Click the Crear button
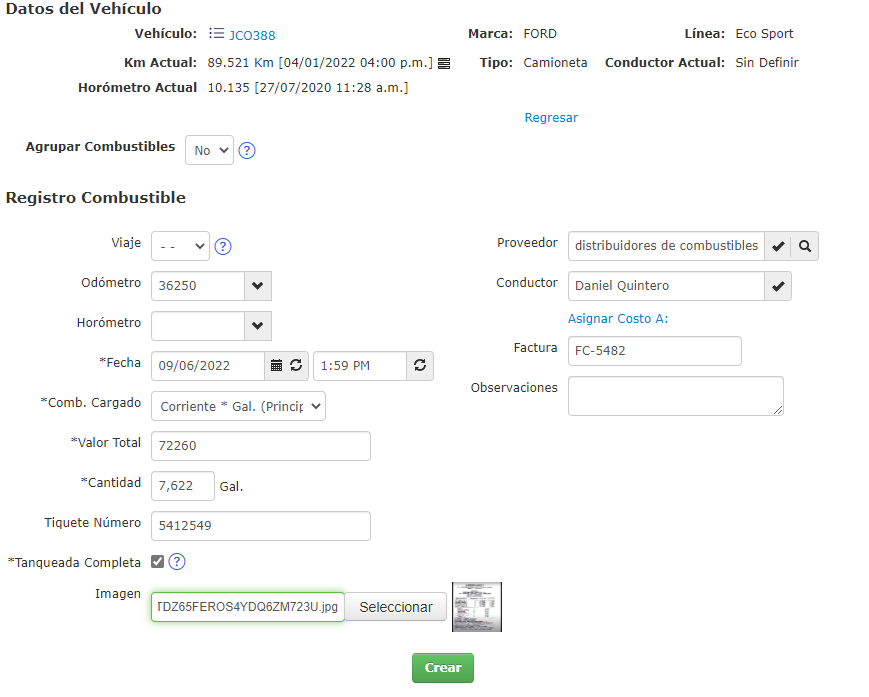 [x=442, y=668]
